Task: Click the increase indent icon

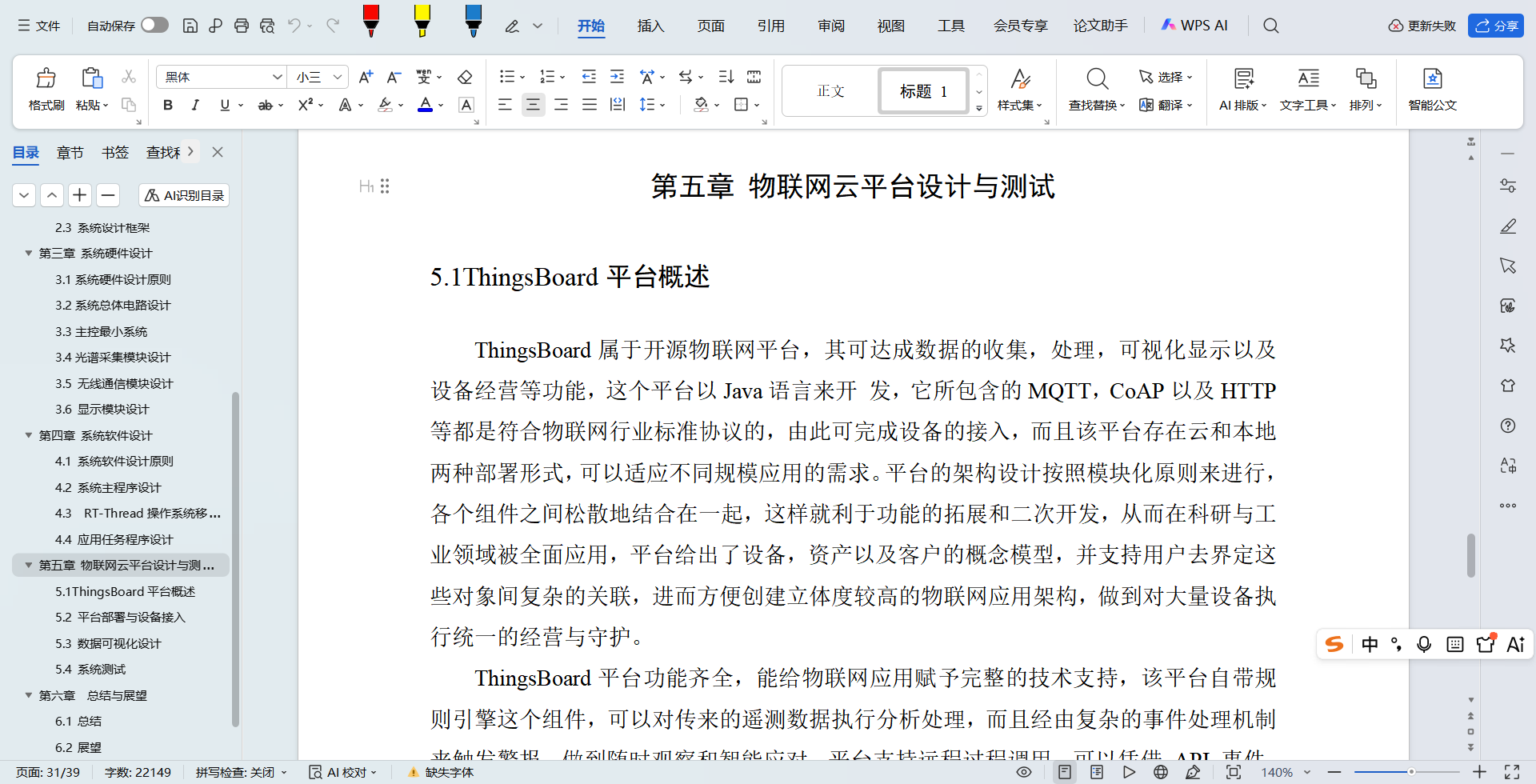Action: pyautogui.click(x=617, y=77)
